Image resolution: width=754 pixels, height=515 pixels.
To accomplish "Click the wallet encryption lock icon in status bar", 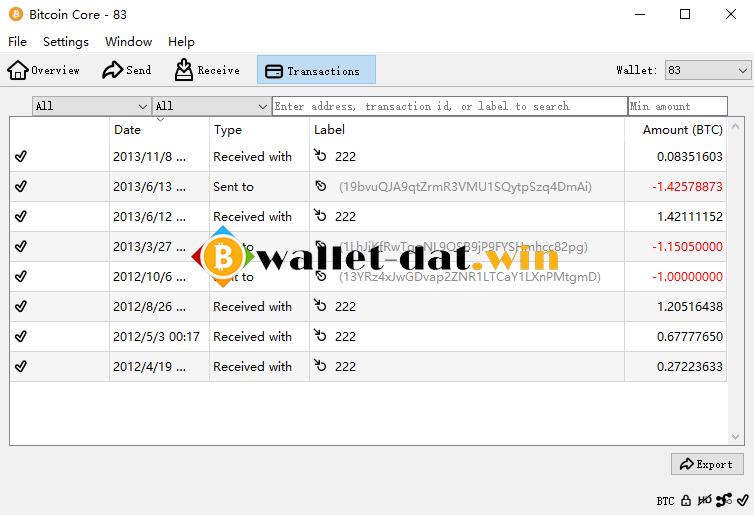I will pyautogui.click(x=686, y=501).
